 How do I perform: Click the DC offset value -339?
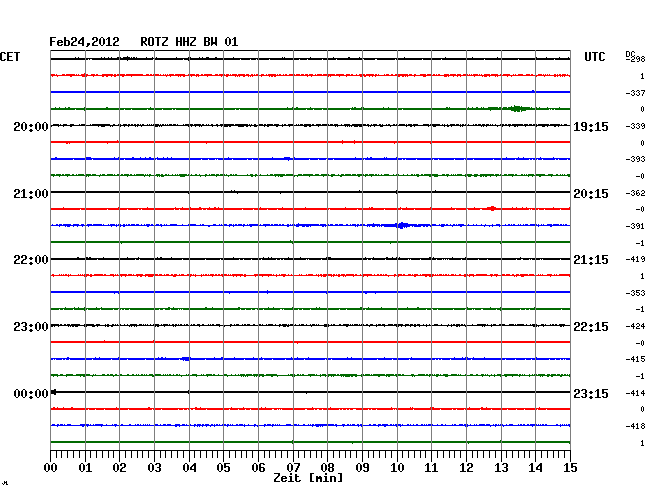coord(635,126)
